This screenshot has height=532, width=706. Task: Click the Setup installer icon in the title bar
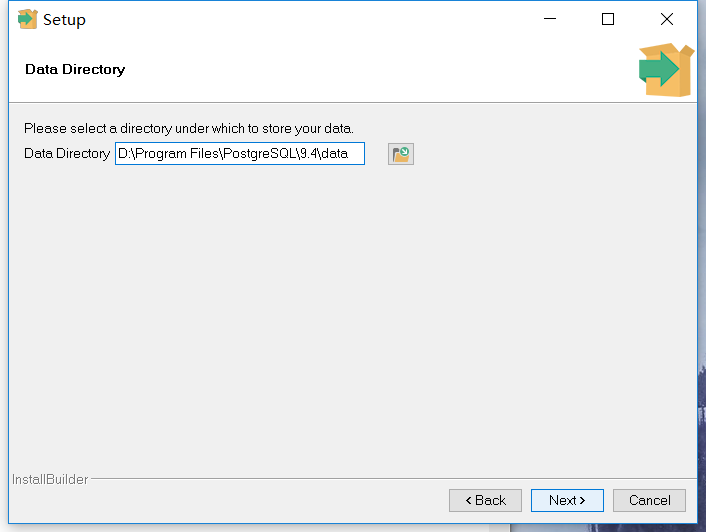pyautogui.click(x=27, y=19)
